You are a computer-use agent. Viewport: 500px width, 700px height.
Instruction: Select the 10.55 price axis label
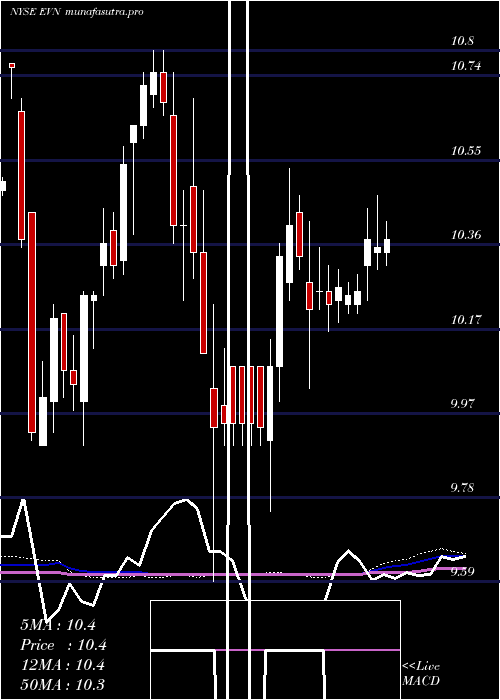pyautogui.click(x=466, y=150)
